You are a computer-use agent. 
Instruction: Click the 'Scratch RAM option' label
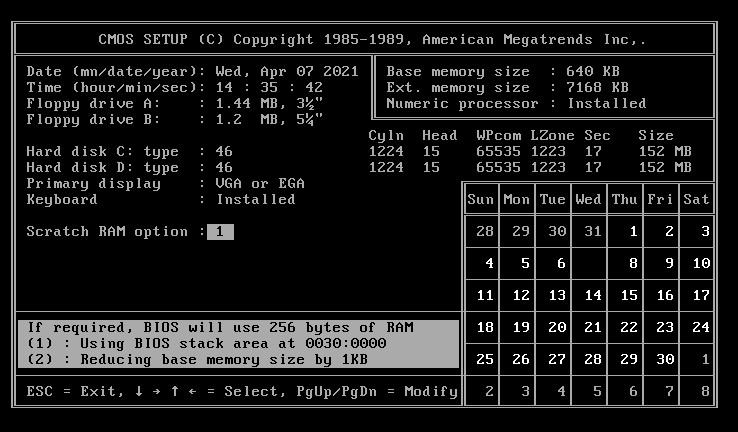point(107,232)
